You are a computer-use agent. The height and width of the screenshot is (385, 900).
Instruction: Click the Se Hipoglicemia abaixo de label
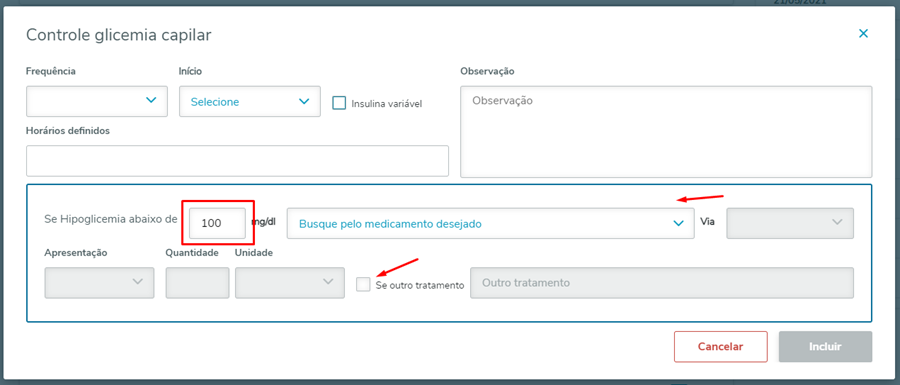click(111, 219)
